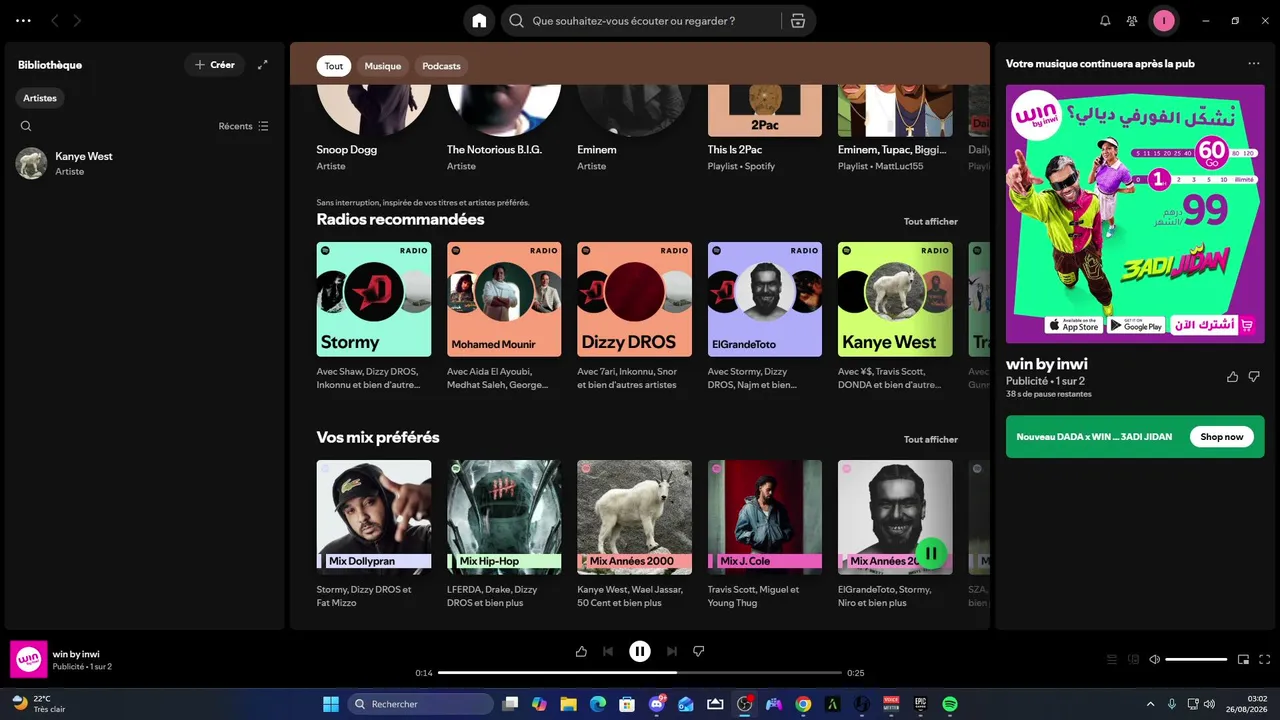Pause playback in the player bar
Screen dimensions: 1280x720
(640, 651)
